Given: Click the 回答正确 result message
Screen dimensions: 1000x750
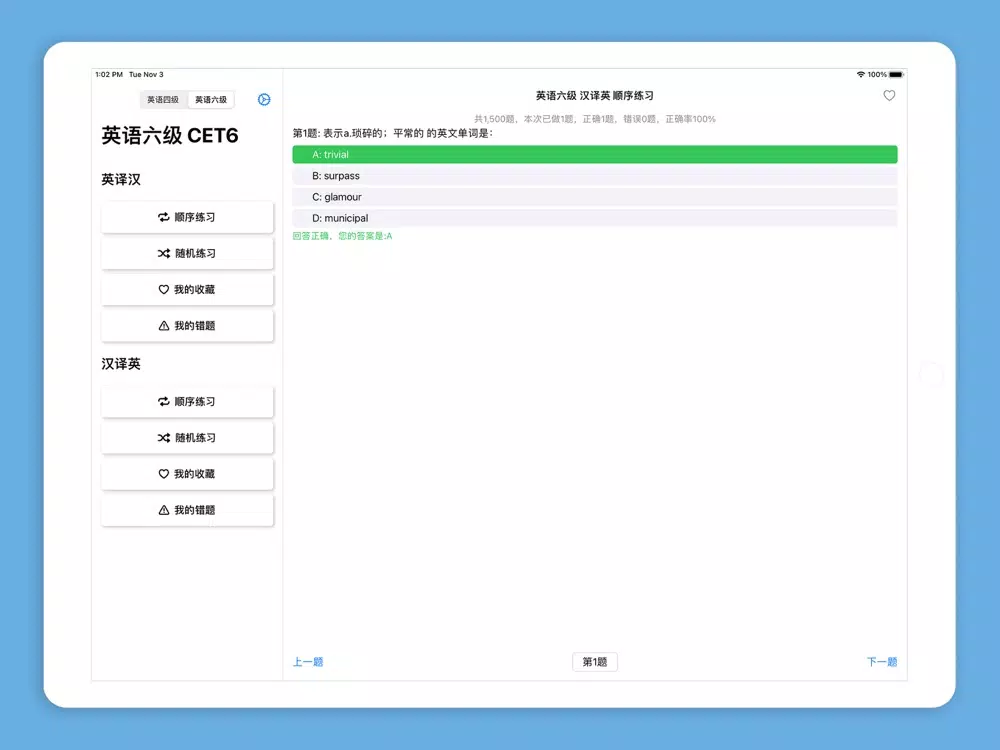Looking at the screenshot, I should click(x=342, y=236).
